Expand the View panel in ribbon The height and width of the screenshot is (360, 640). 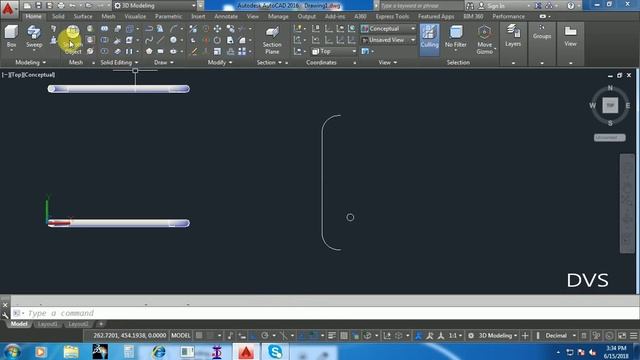tap(387, 62)
